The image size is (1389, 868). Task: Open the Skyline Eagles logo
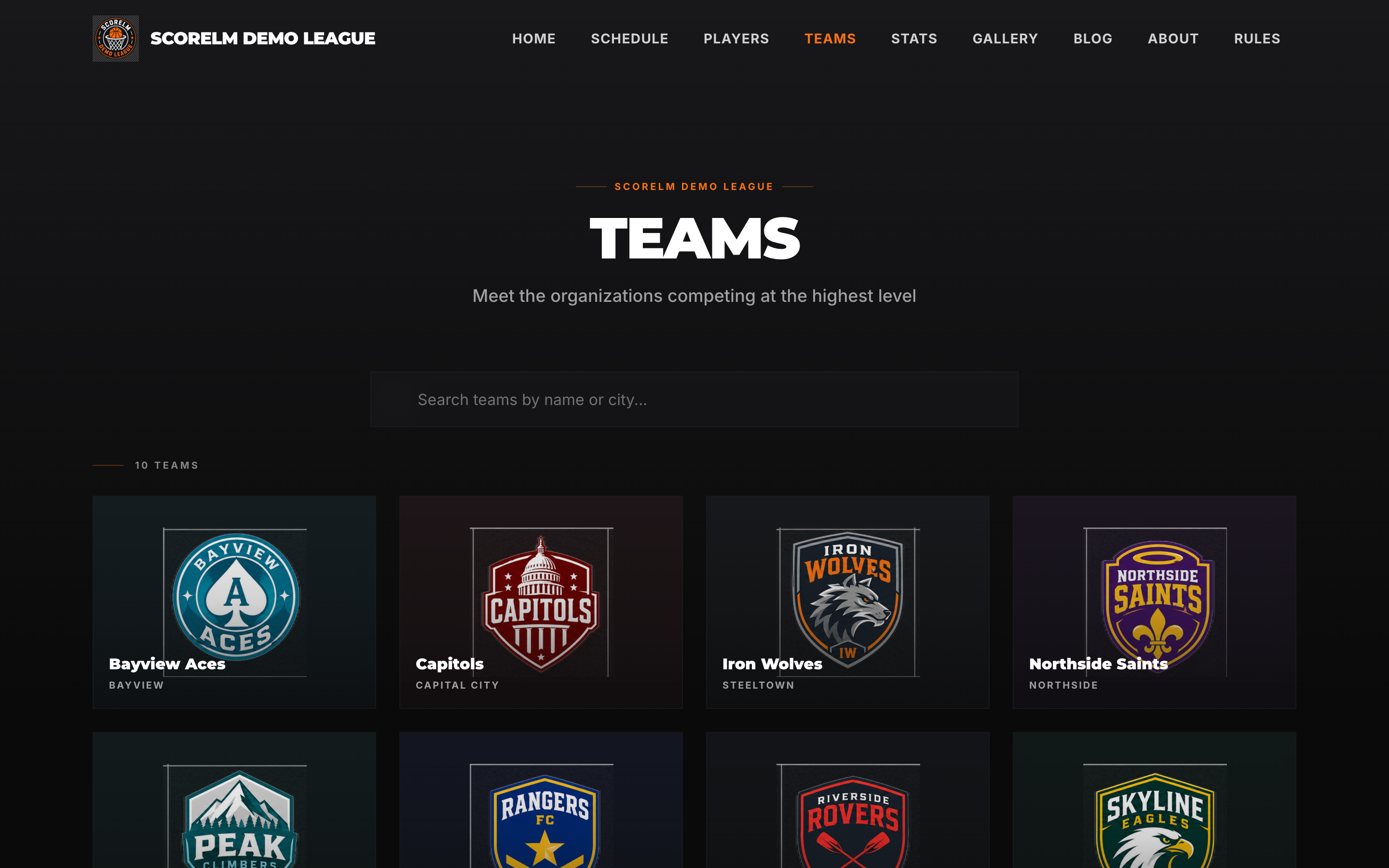click(x=1155, y=821)
